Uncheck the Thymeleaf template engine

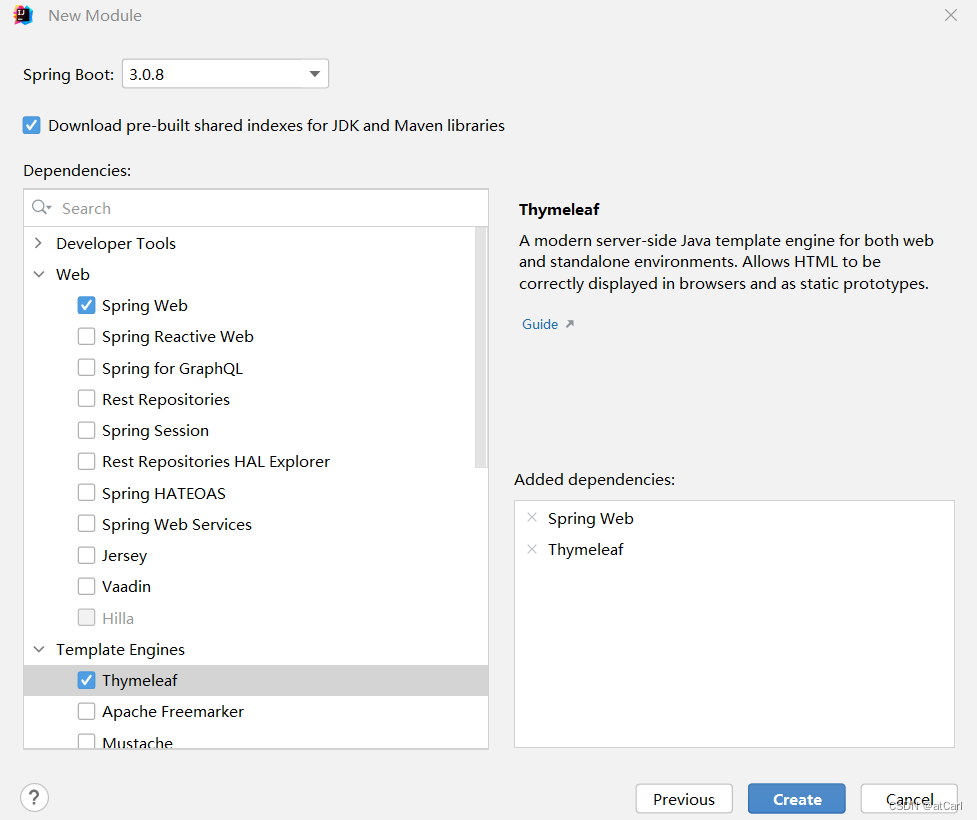(86, 680)
